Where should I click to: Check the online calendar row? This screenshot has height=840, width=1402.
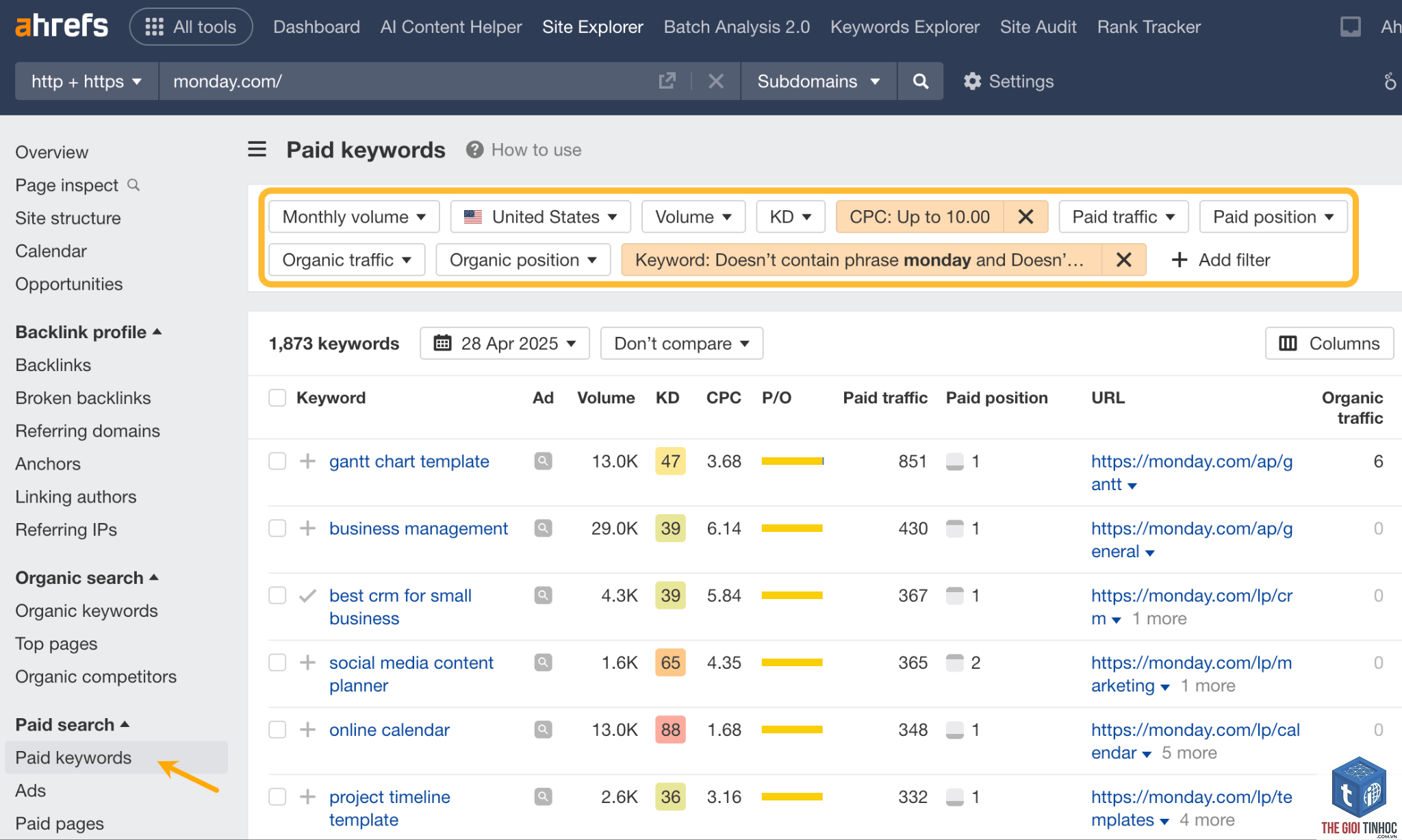277,729
